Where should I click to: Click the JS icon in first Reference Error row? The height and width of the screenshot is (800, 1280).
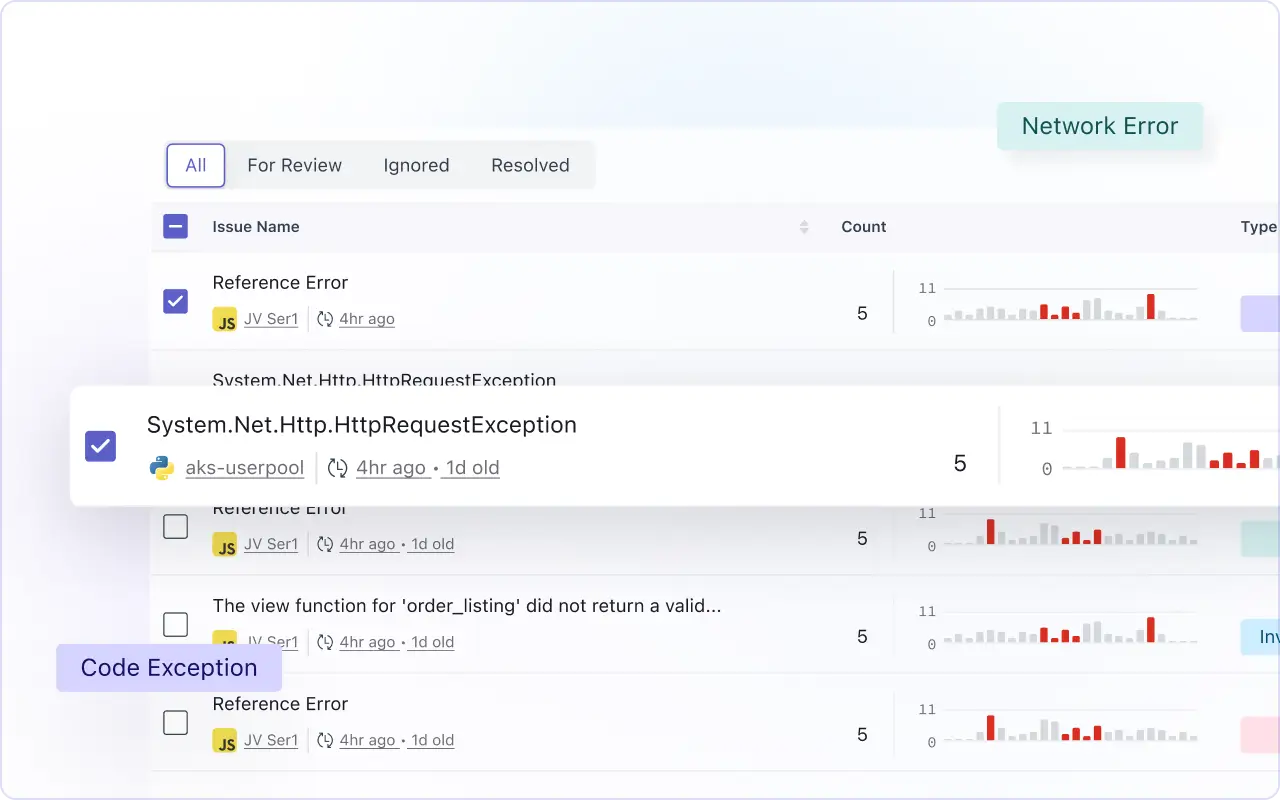(225, 320)
